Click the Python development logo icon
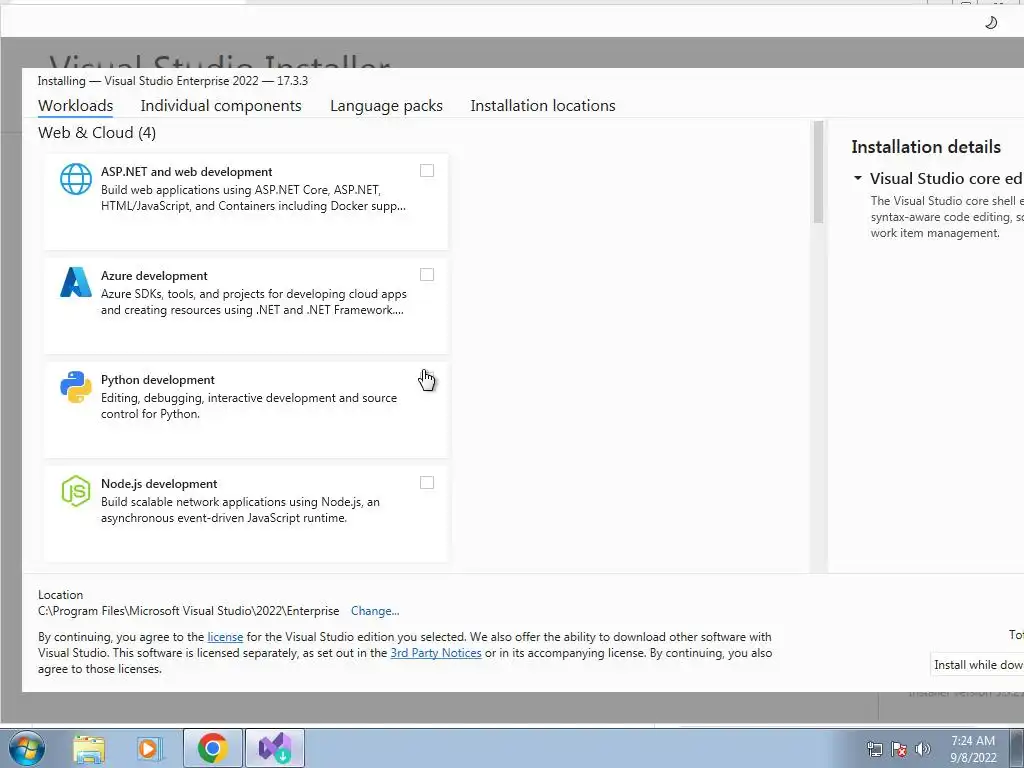 (x=76, y=387)
